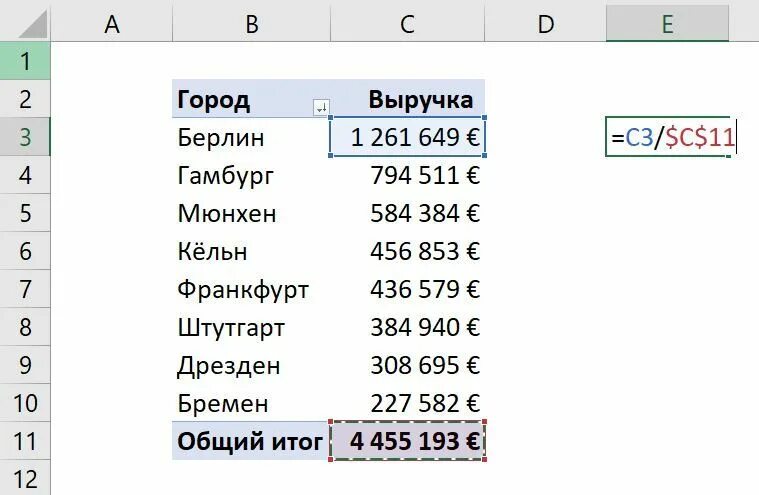759x495 pixels.
Task: Select row 4 header
Action: click(25, 175)
